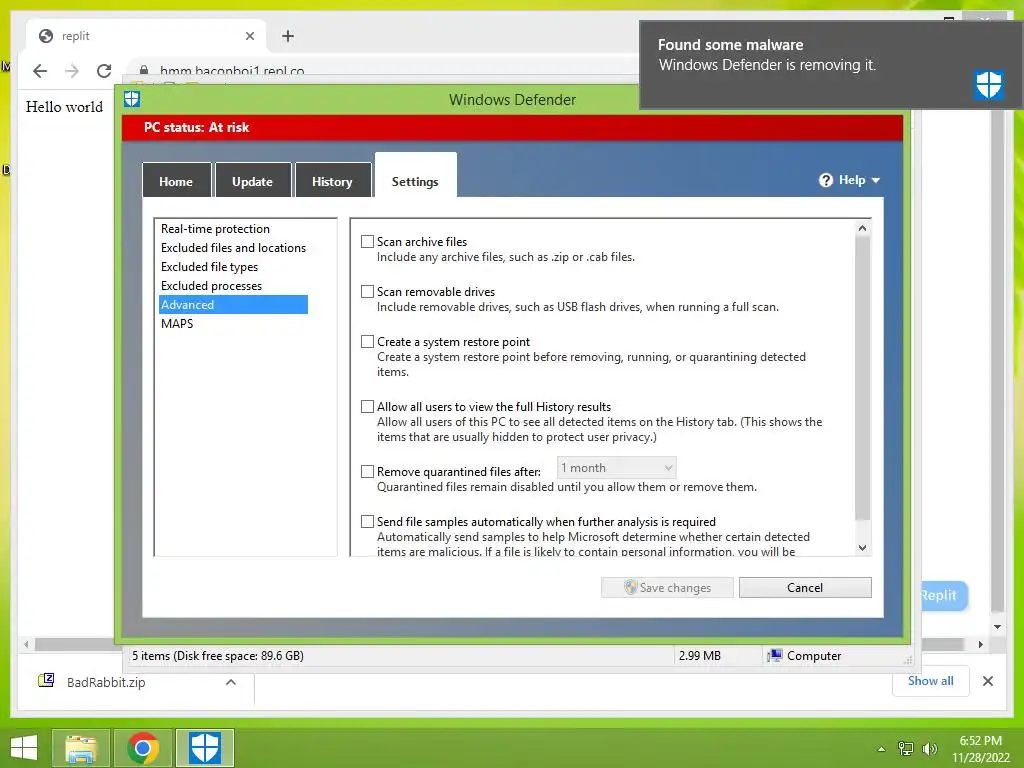Open Google Chrome from the taskbar
This screenshot has height=768, width=1024.
pos(143,748)
